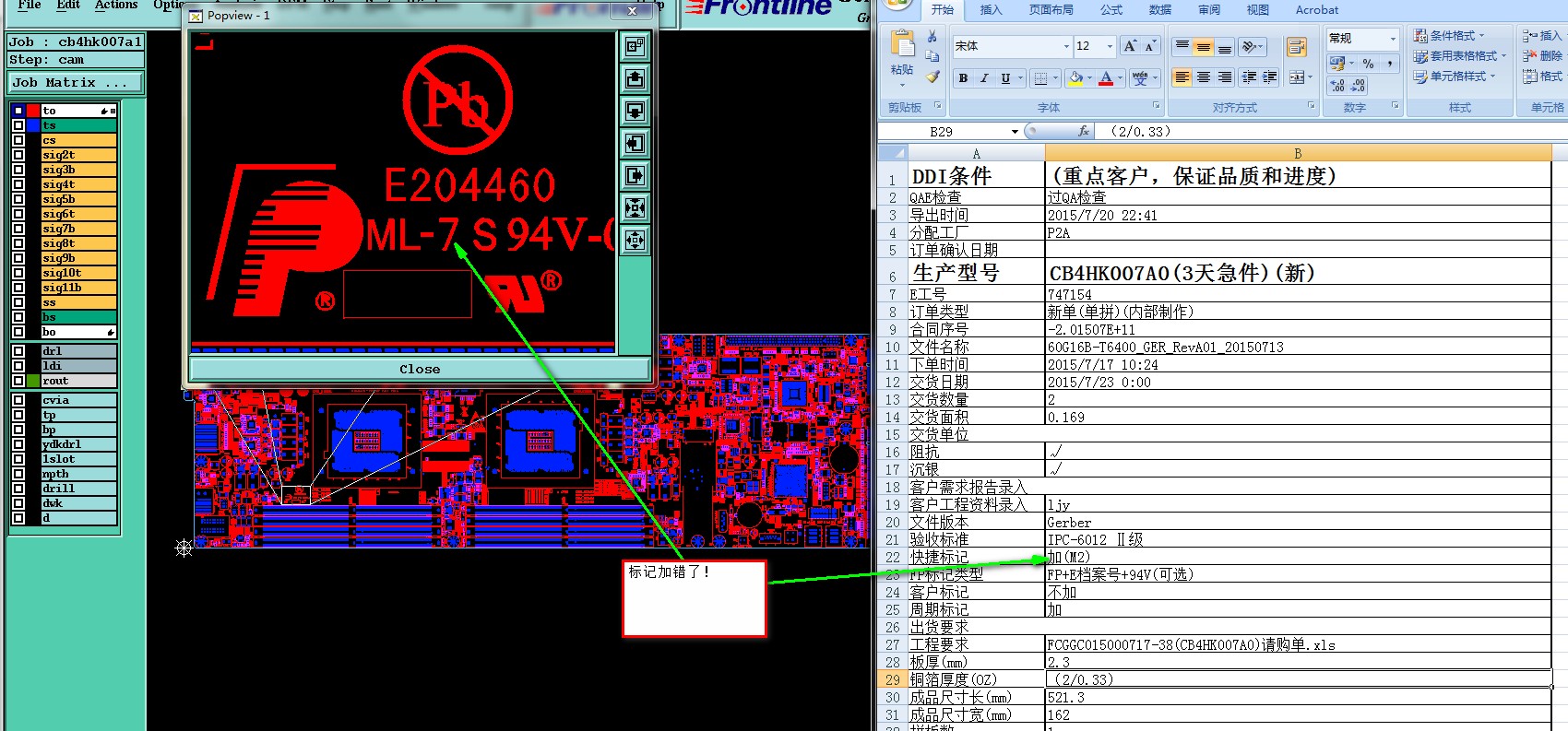The image size is (1568, 731).
Task: Open 条件格式 conditional formatting dropdown
Action: tap(1449, 35)
